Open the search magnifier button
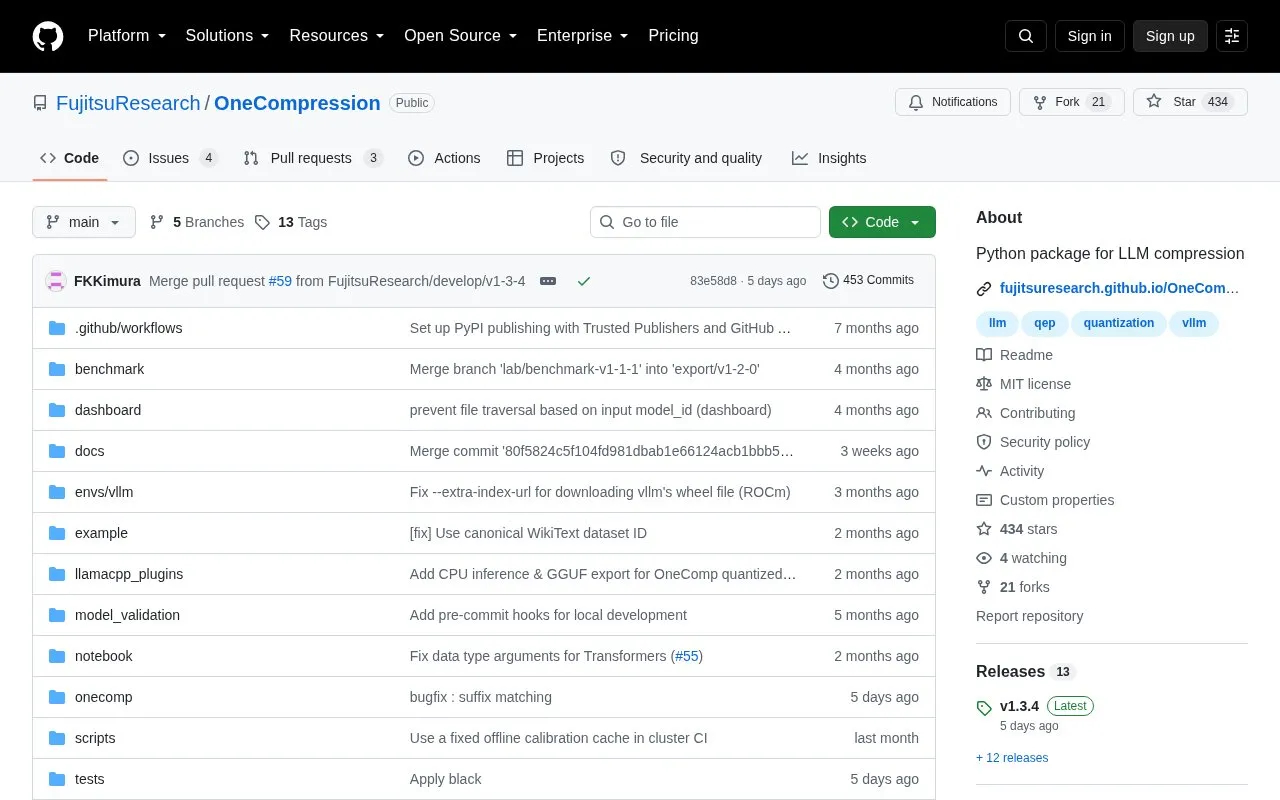The height and width of the screenshot is (800, 1280). click(1026, 36)
